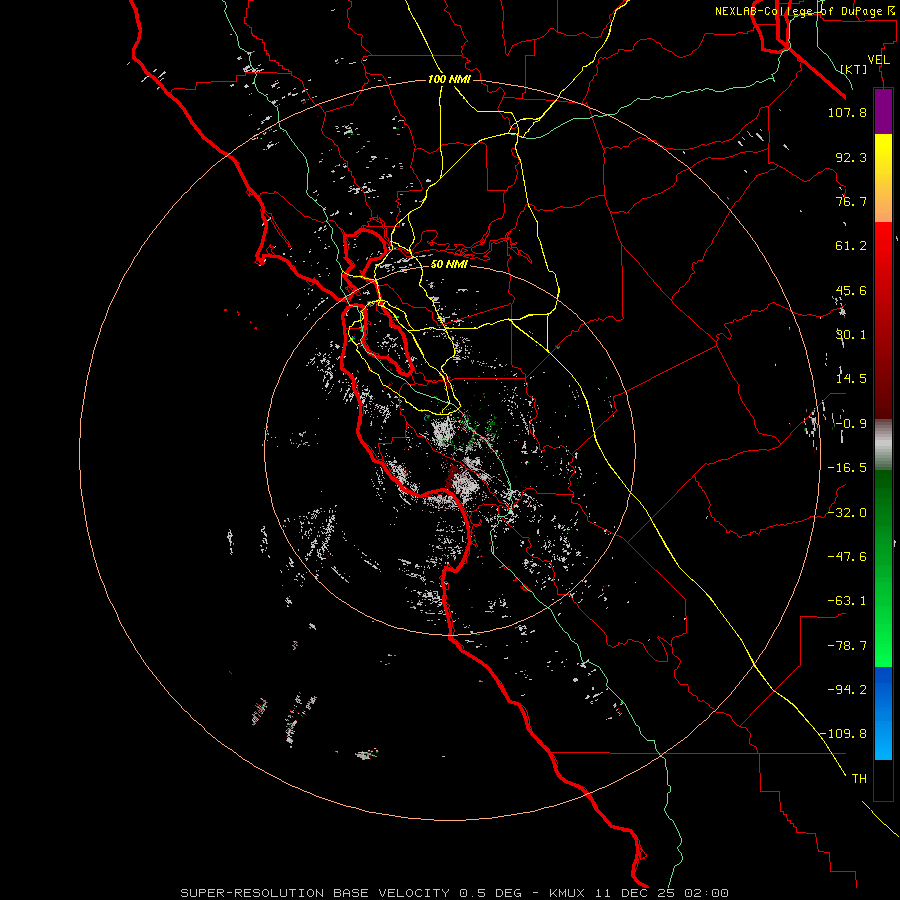
Task: Click the 107.8 velocity scale value
Action: click(847, 112)
